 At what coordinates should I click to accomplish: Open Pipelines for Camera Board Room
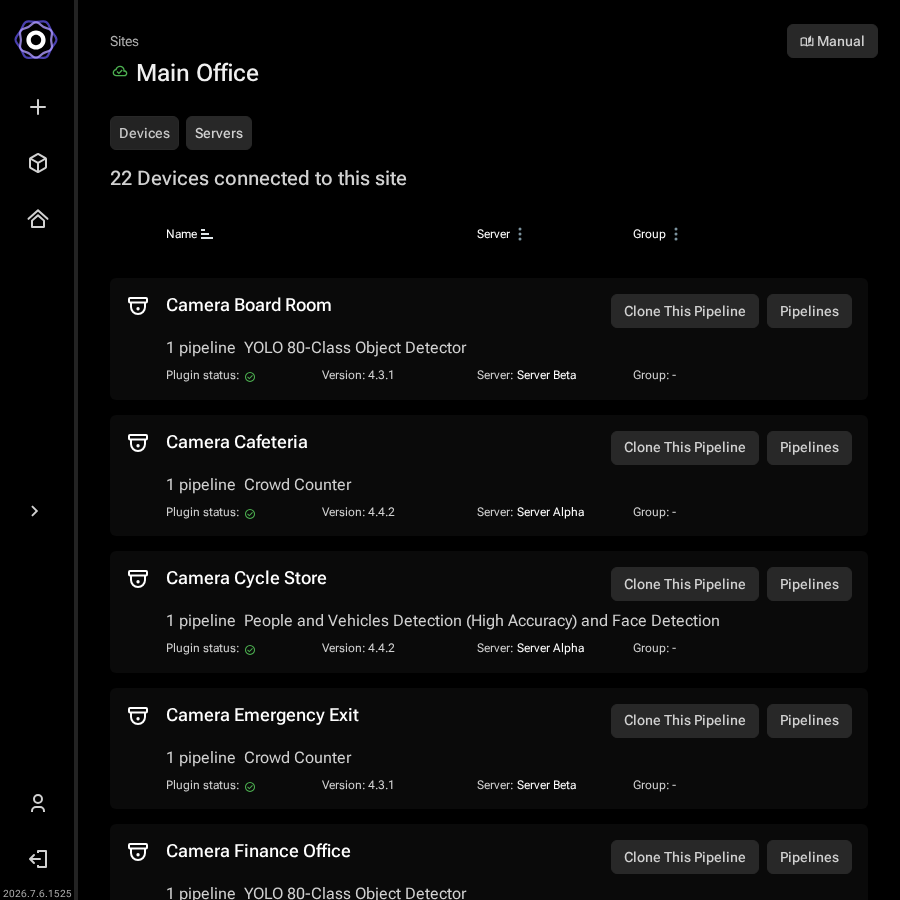point(809,311)
